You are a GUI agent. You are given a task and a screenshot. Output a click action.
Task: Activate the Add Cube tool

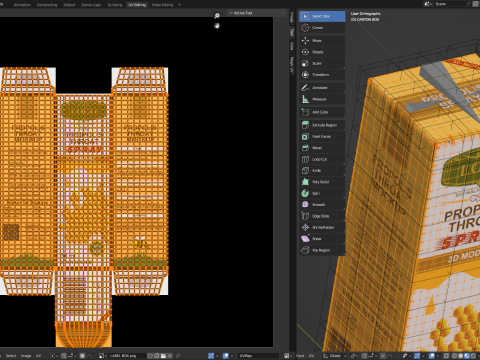[322, 112]
